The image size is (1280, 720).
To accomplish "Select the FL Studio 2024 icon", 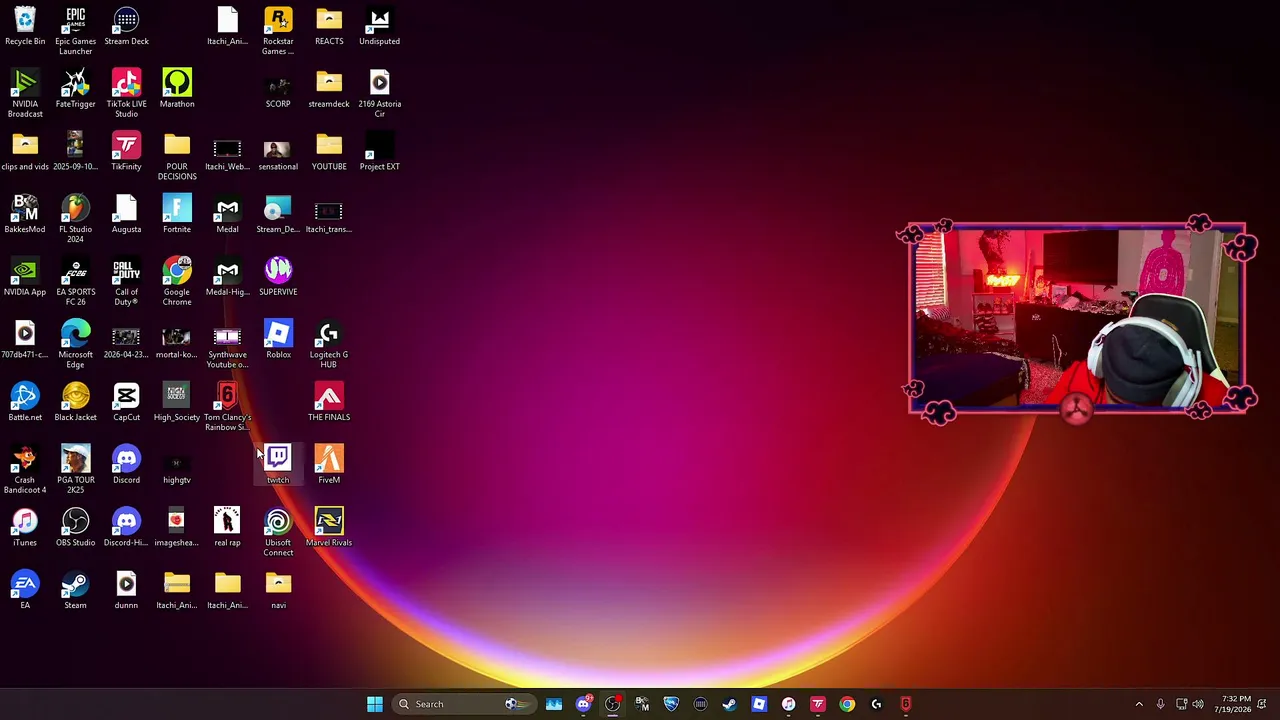I will tap(76, 220).
